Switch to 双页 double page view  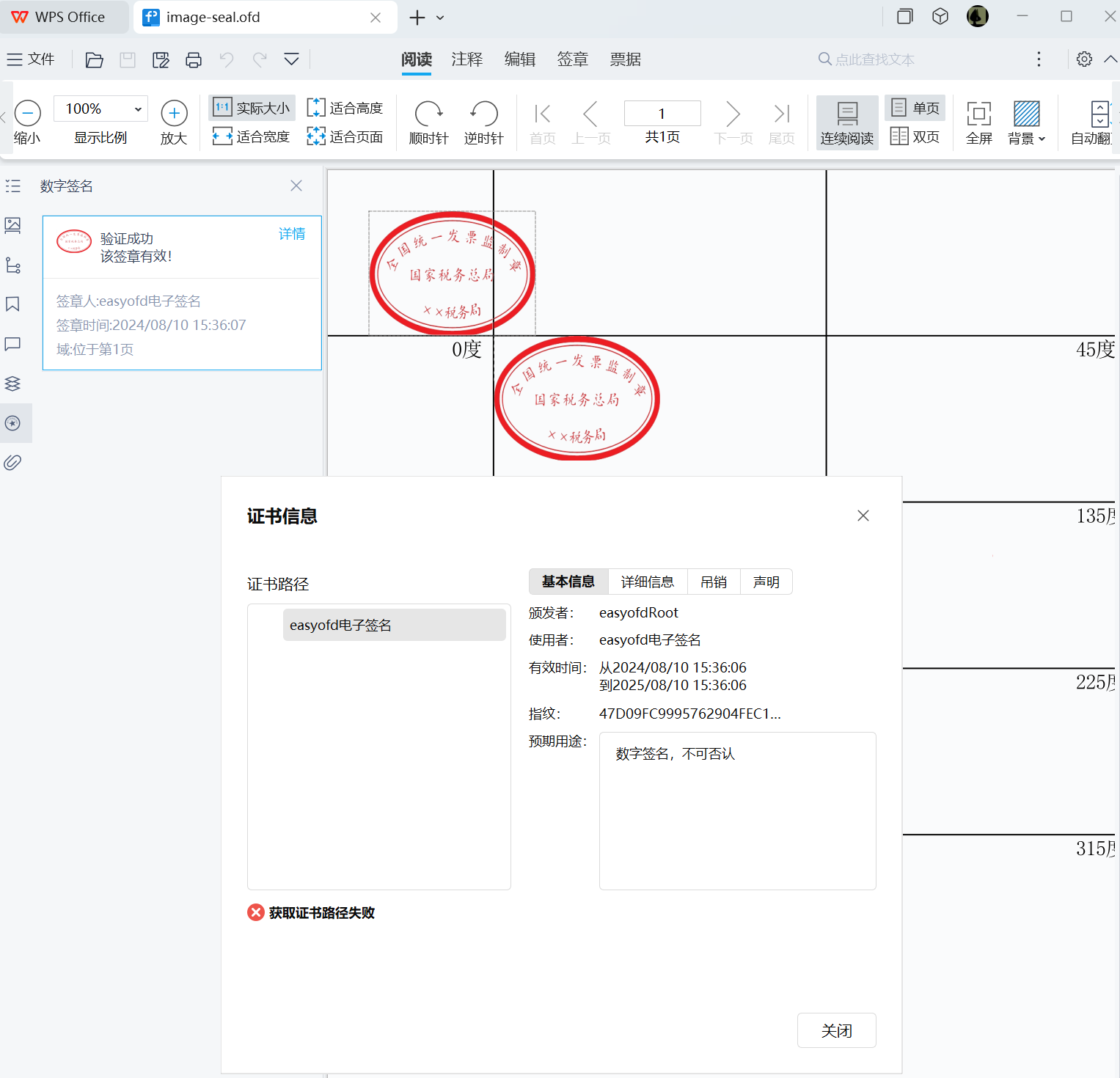click(x=915, y=136)
